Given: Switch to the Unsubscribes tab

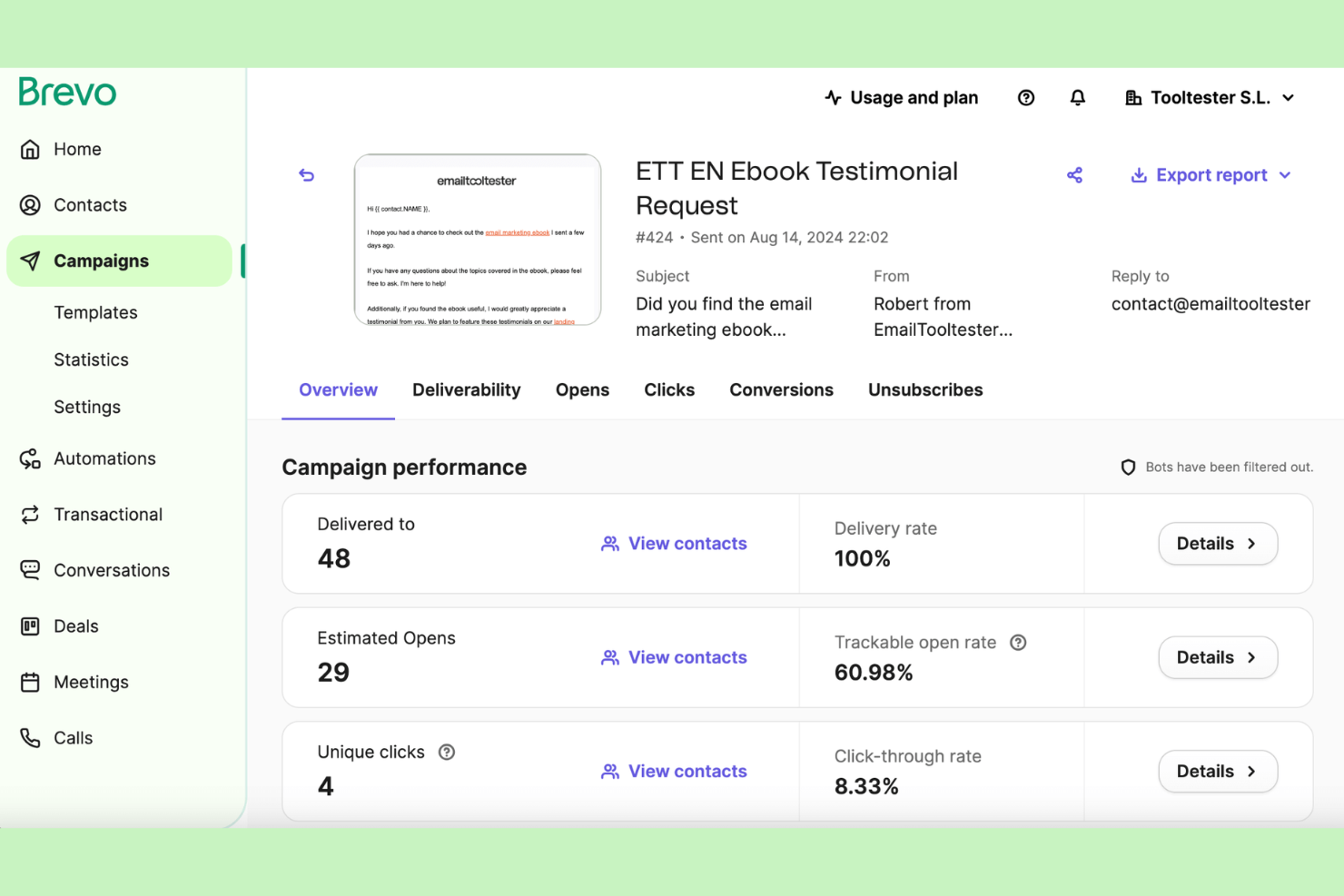Looking at the screenshot, I should (x=925, y=390).
